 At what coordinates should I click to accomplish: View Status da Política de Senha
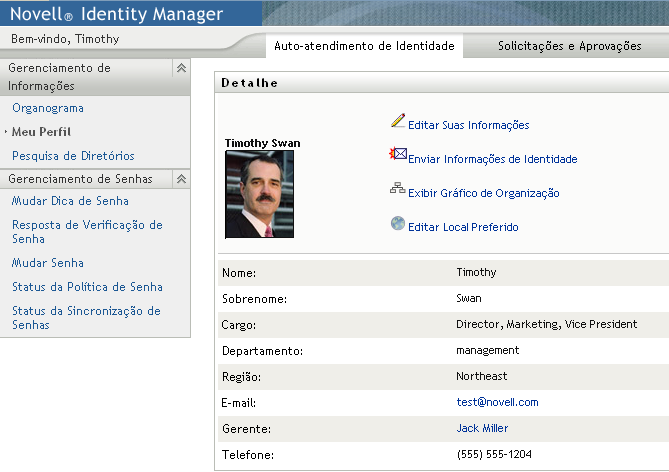(x=87, y=287)
